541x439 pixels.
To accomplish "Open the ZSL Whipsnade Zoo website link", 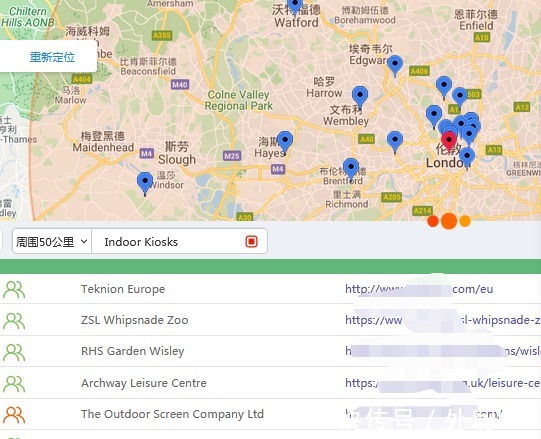I will (x=443, y=320).
